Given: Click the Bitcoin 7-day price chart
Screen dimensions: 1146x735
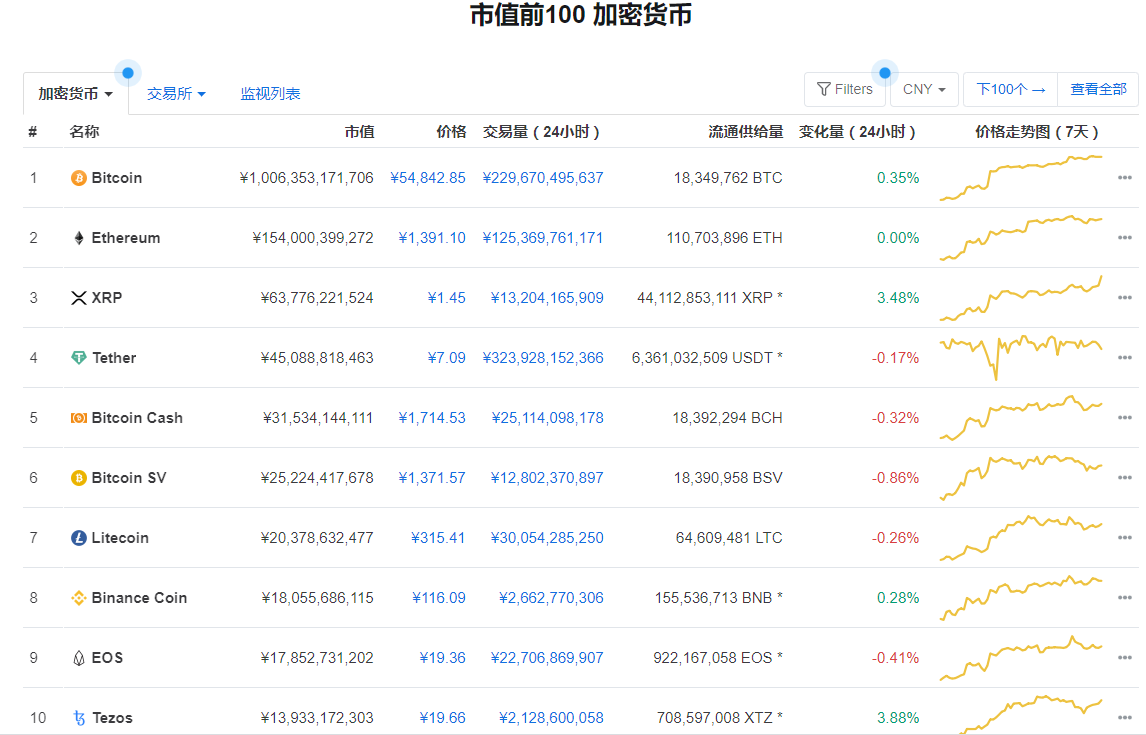Looking at the screenshot, I should tap(1021, 178).
